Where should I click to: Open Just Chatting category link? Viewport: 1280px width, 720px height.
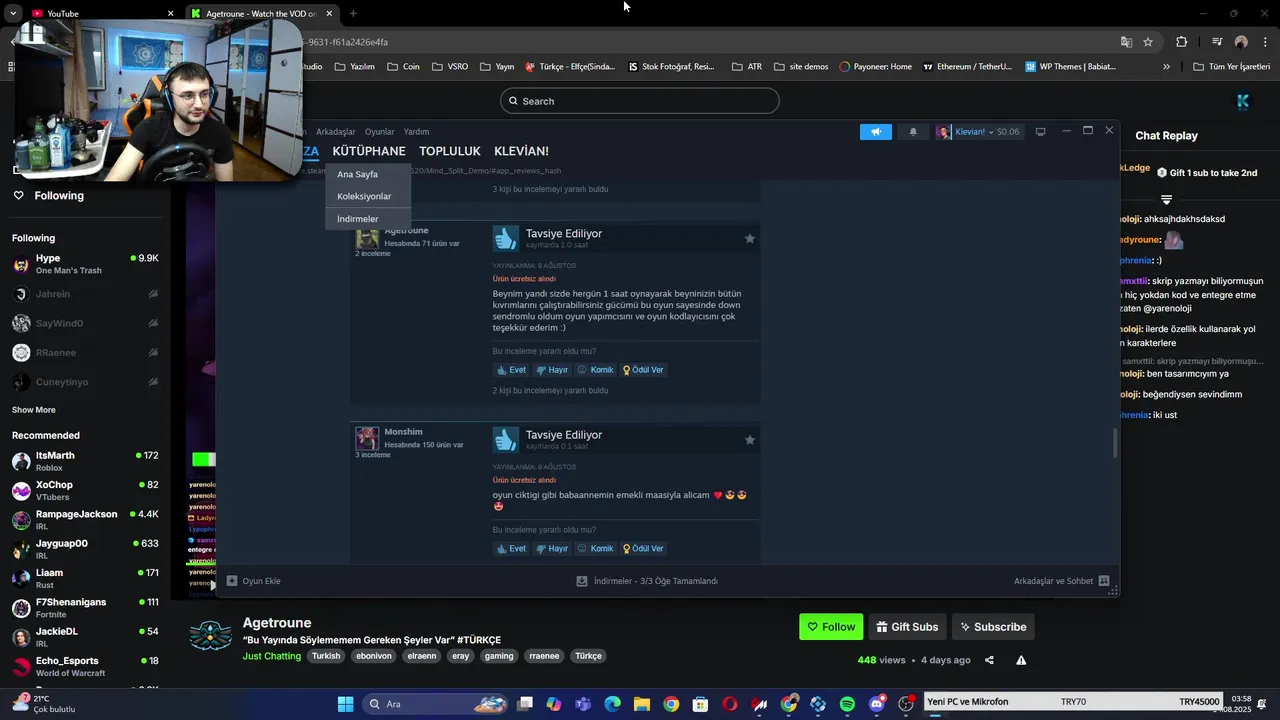[x=272, y=656]
